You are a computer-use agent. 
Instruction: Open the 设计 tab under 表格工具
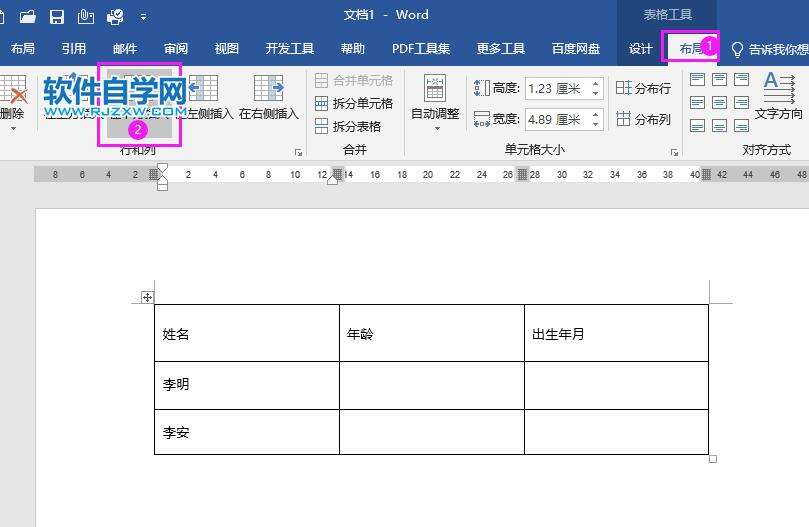tap(640, 49)
